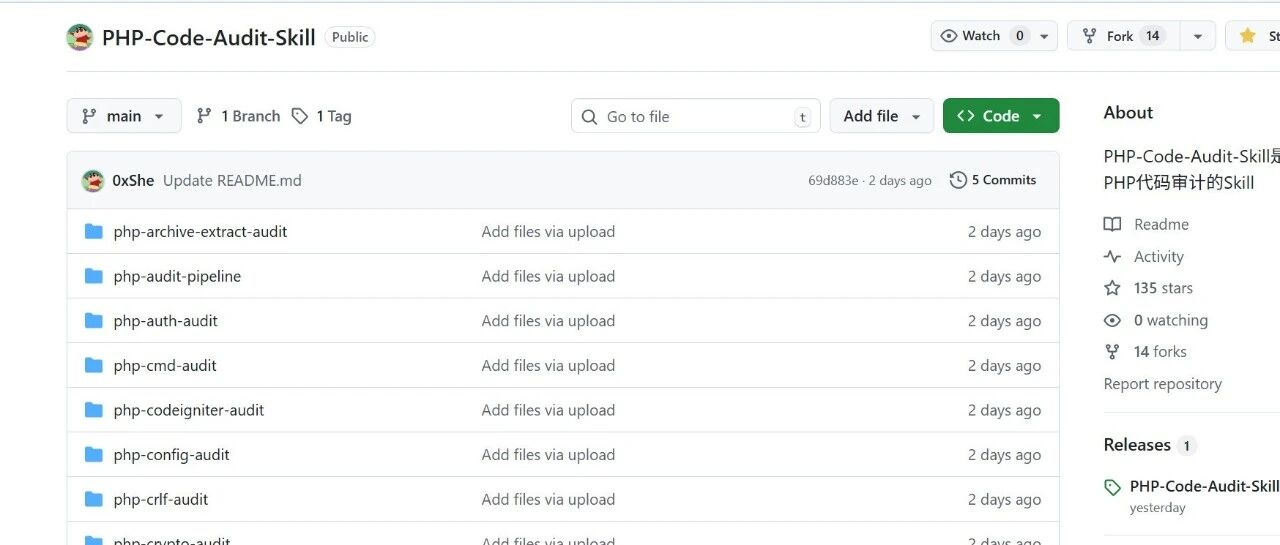Image resolution: width=1280 pixels, height=545 pixels.
Task: Open commit hash 69d883e
Action: pyautogui.click(x=833, y=181)
